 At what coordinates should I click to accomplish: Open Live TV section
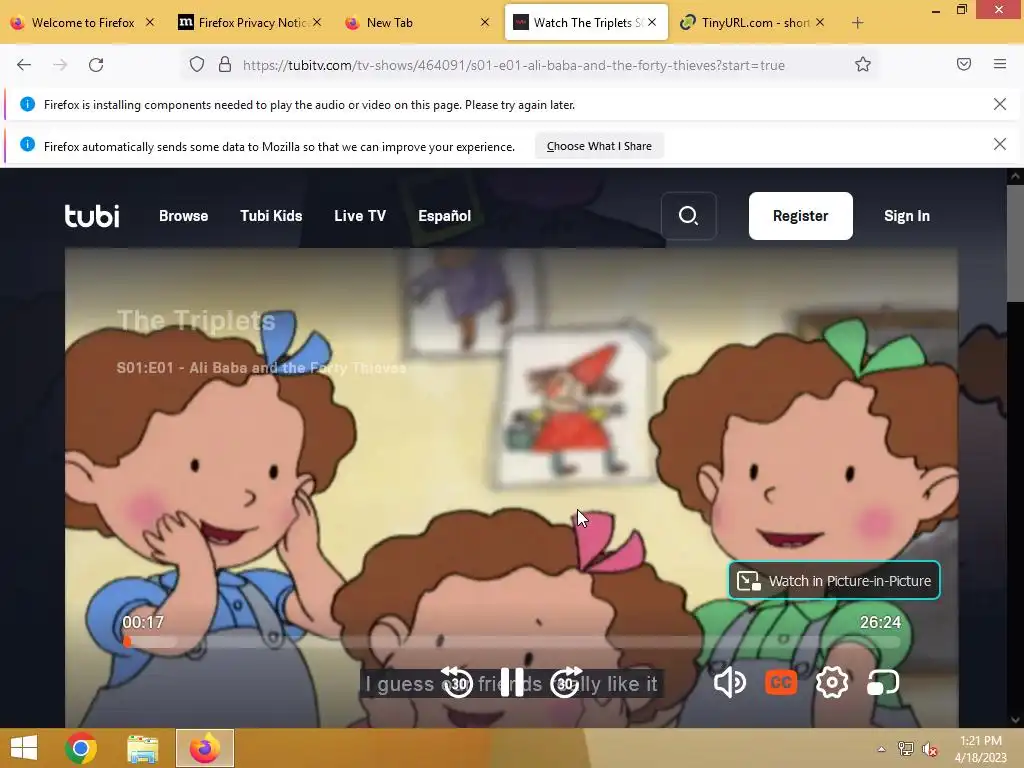pyautogui.click(x=360, y=216)
